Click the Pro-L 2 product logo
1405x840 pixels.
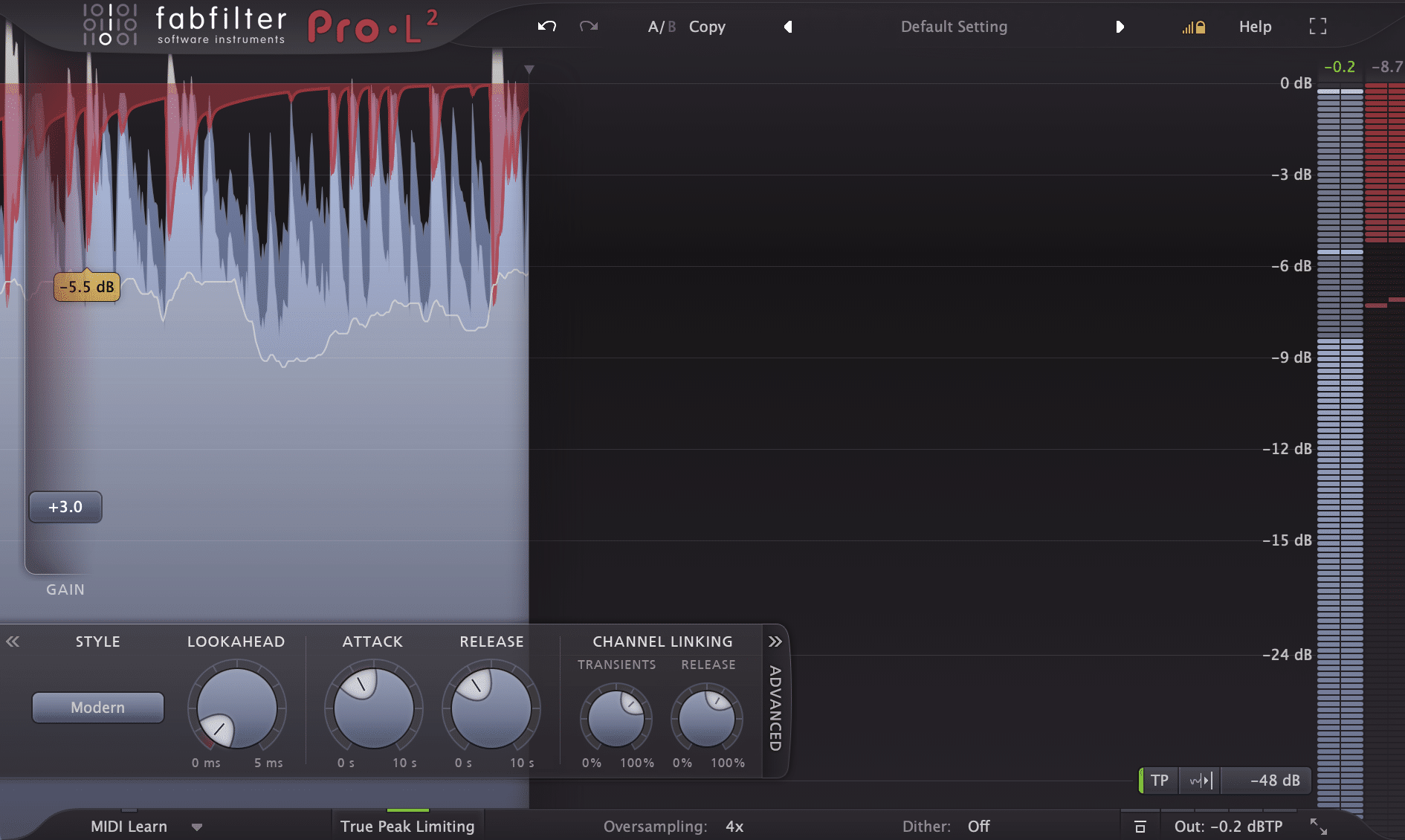373,28
